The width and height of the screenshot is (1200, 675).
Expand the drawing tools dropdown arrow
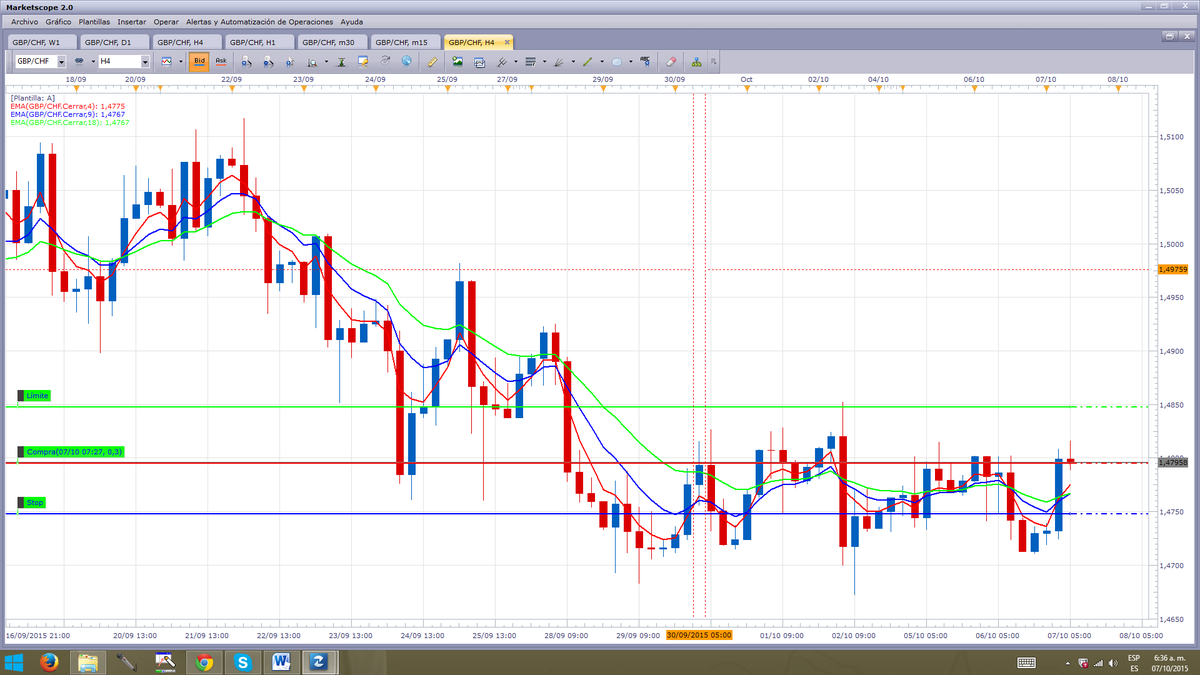tap(515, 61)
